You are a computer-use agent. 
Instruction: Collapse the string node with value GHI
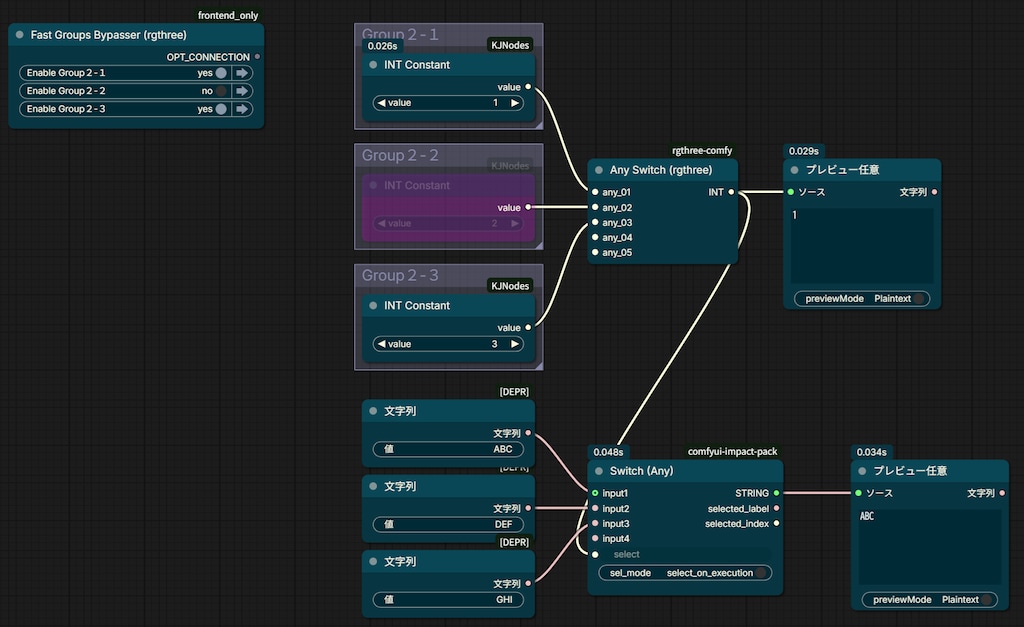click(373, 561)
